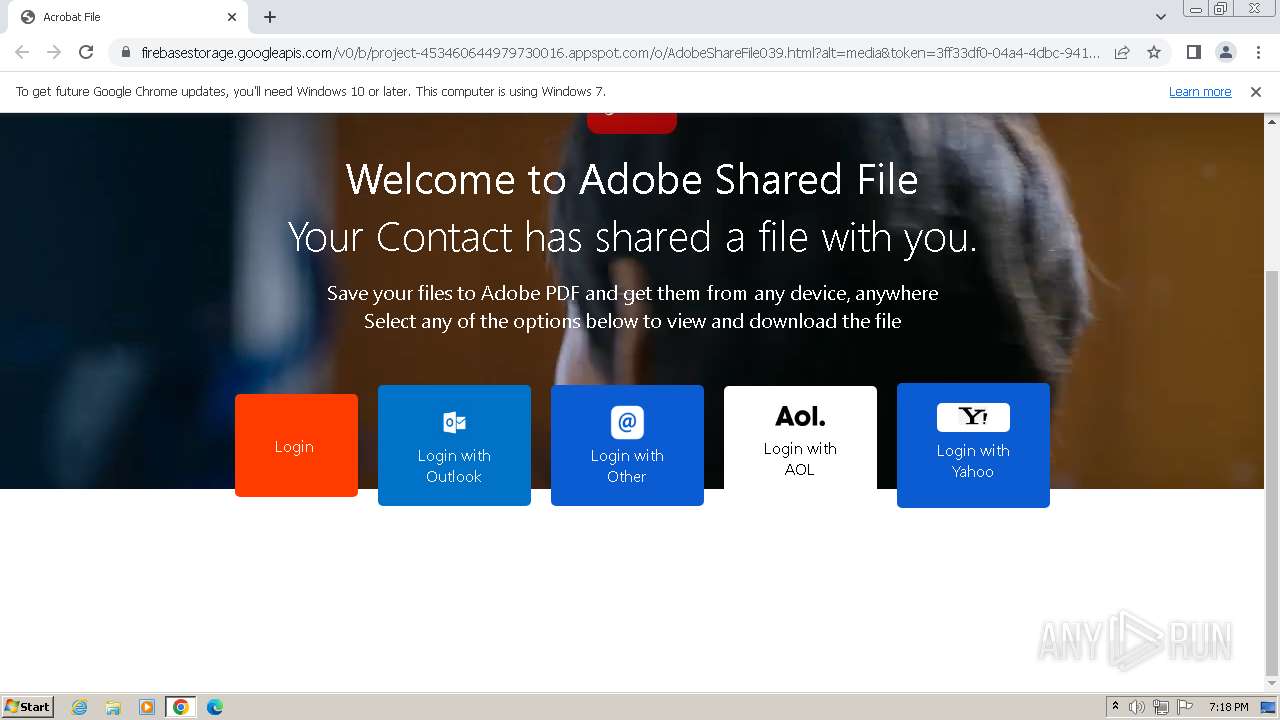The height and width of the screenshot is (720, 1280).
Task: Click the @ icon on Other tile
Action: 627,422
